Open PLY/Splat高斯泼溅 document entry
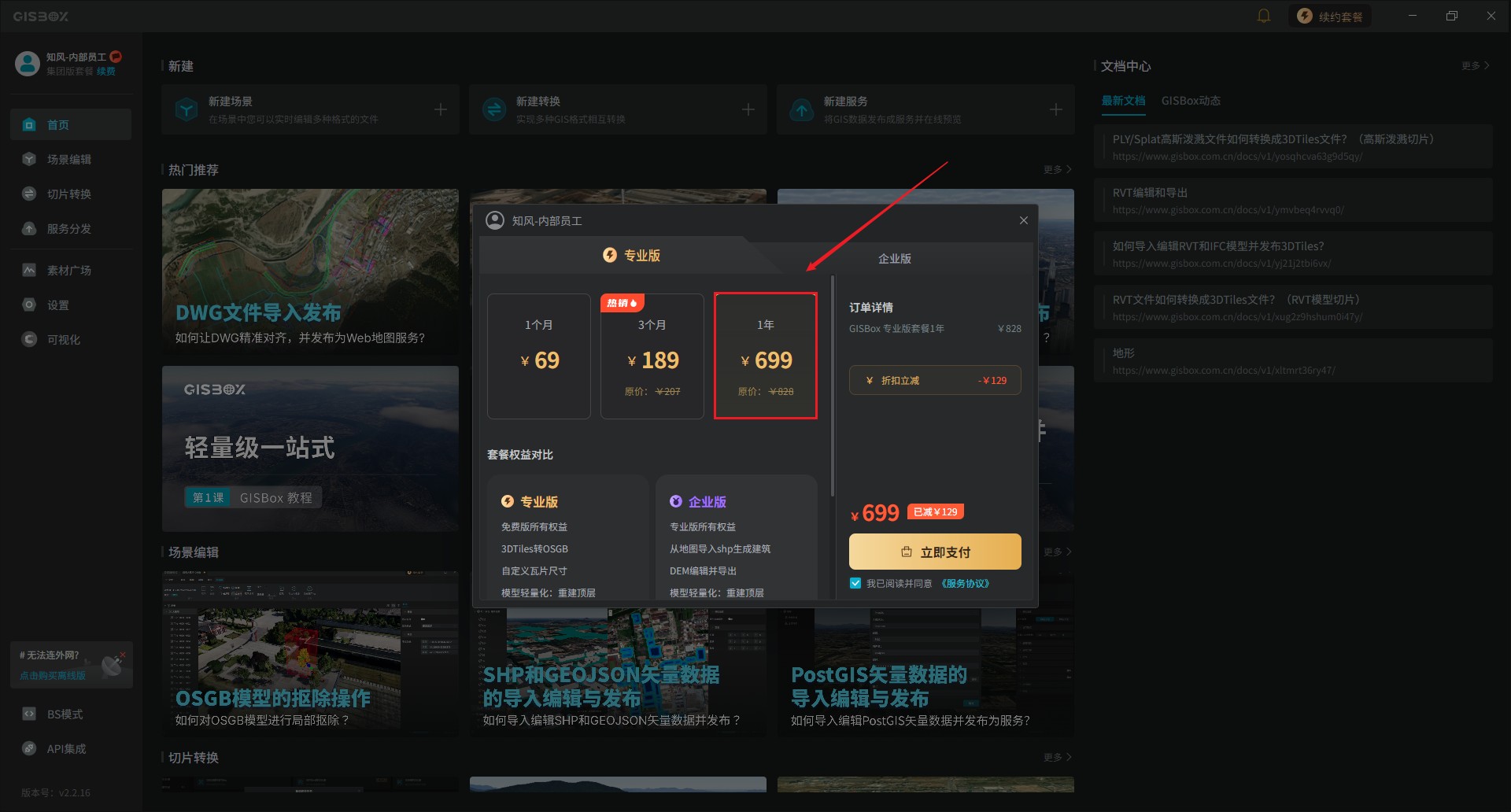Image resolution: width=1511 pixels, height=812 pixels. click(1293, 147)
